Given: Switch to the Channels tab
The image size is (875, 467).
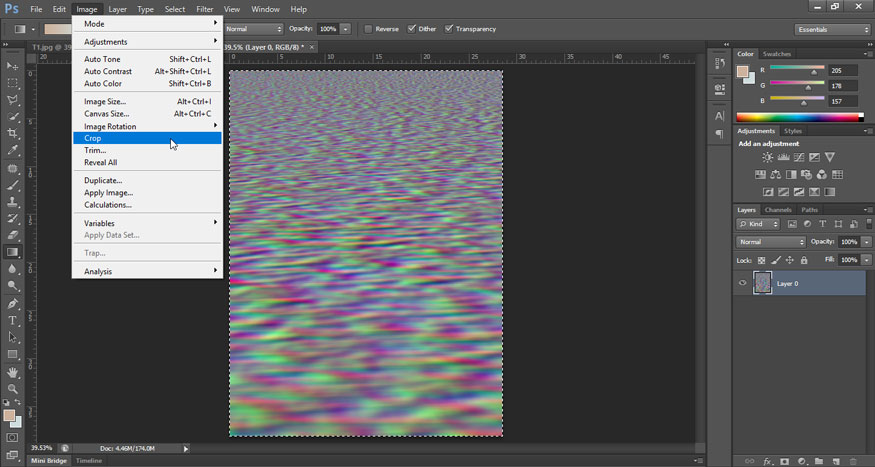Looking at the screenshot, I should coord(779,210).
